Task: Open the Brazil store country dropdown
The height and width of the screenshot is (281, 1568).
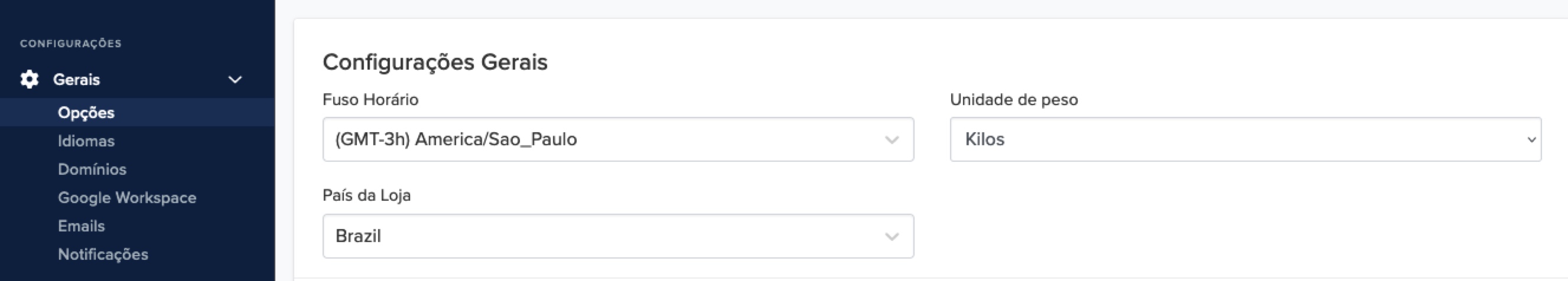Action: [609, 236]
